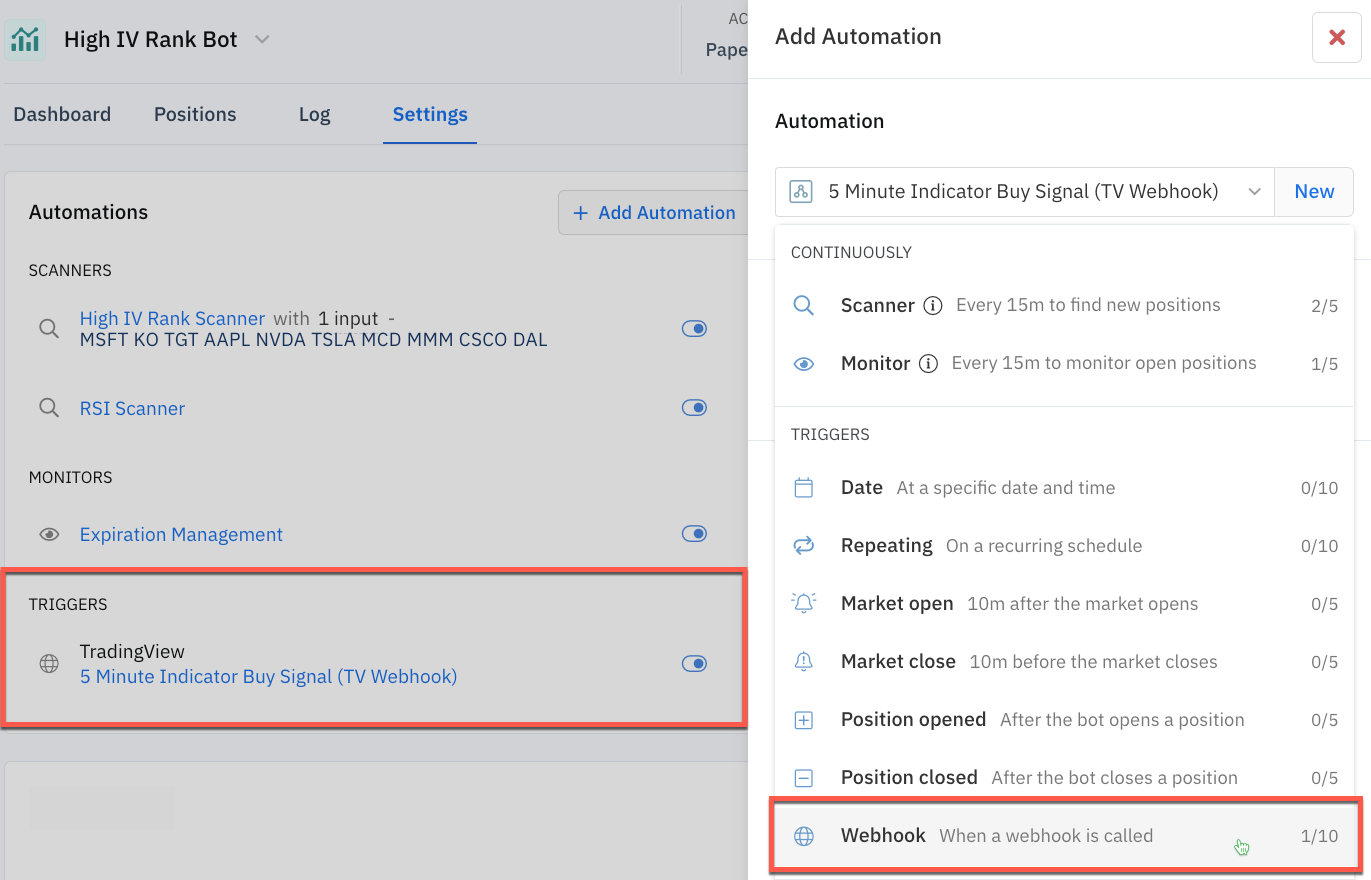Open the Expiration Management link
The image size is (1371, 880).
tap(181, 535)
